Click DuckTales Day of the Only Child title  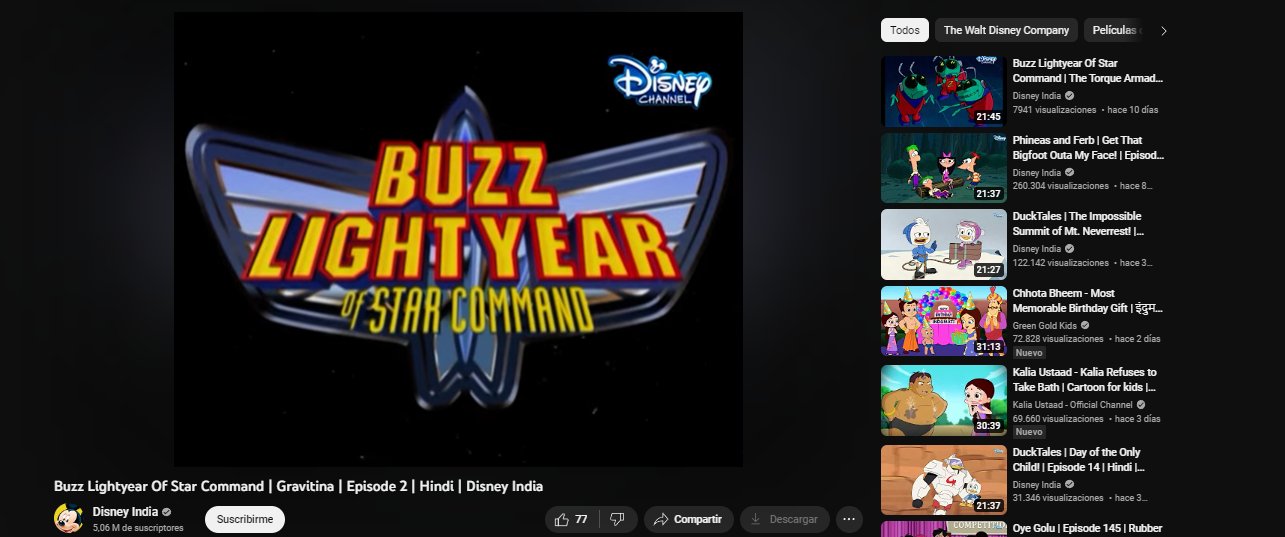tap(1080, 459)
